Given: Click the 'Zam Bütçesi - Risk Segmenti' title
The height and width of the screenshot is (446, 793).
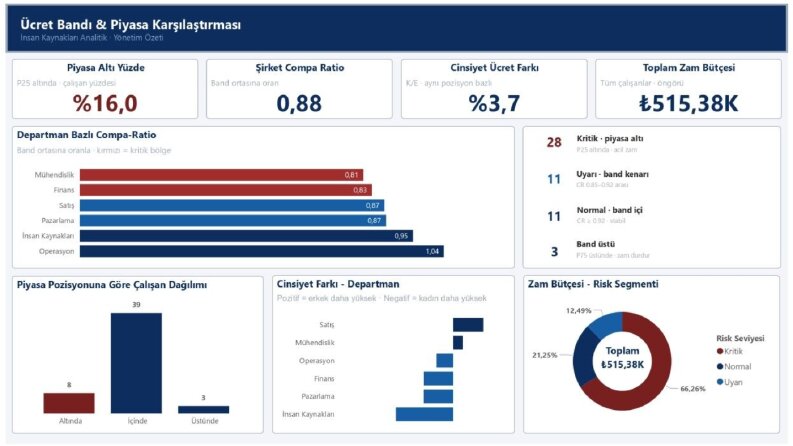Looking at the screenshot, I should (x=593, y=284).
